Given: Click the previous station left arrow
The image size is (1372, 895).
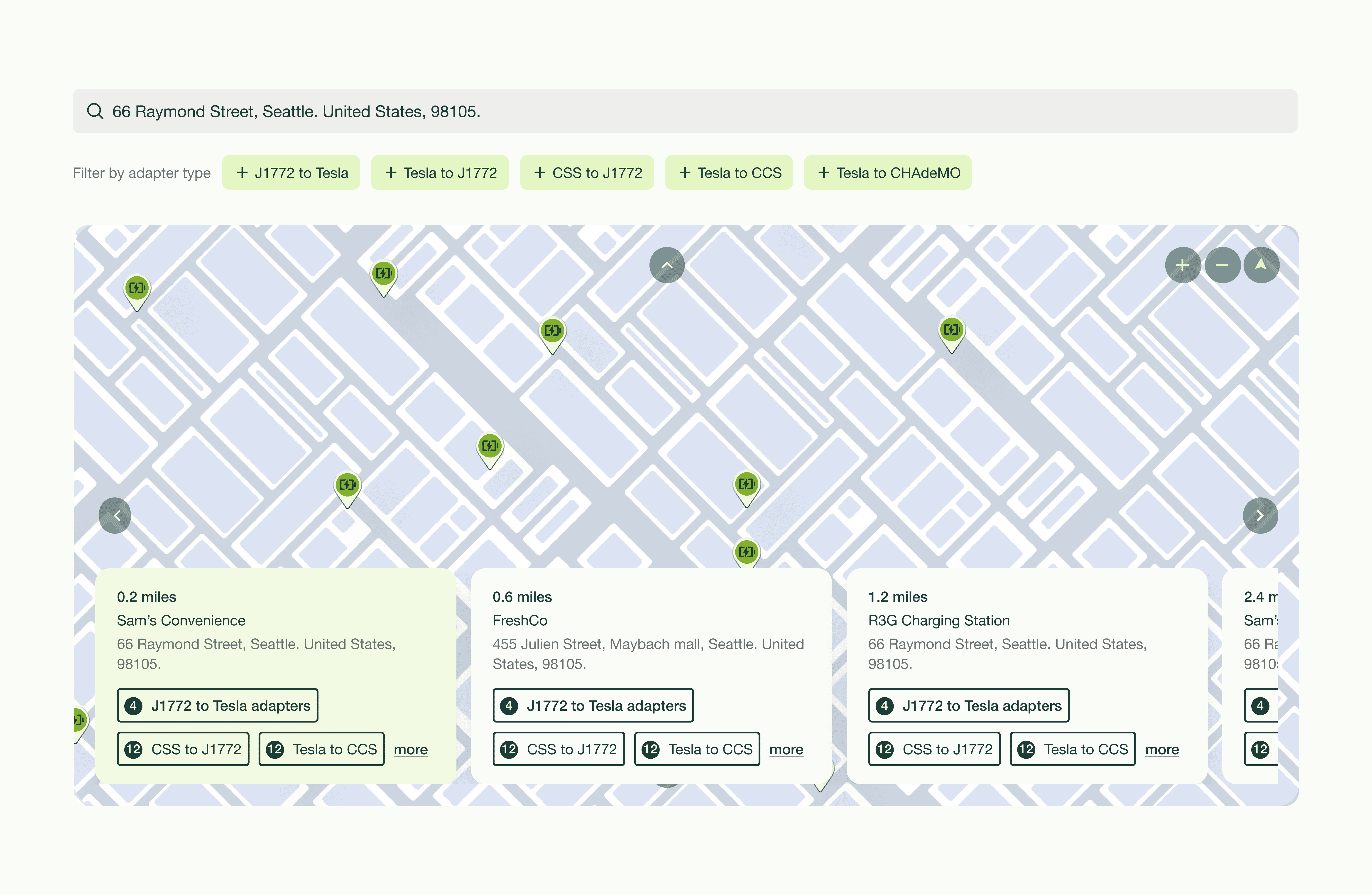Looking at the screenshot, I should (x=115, y=516).
